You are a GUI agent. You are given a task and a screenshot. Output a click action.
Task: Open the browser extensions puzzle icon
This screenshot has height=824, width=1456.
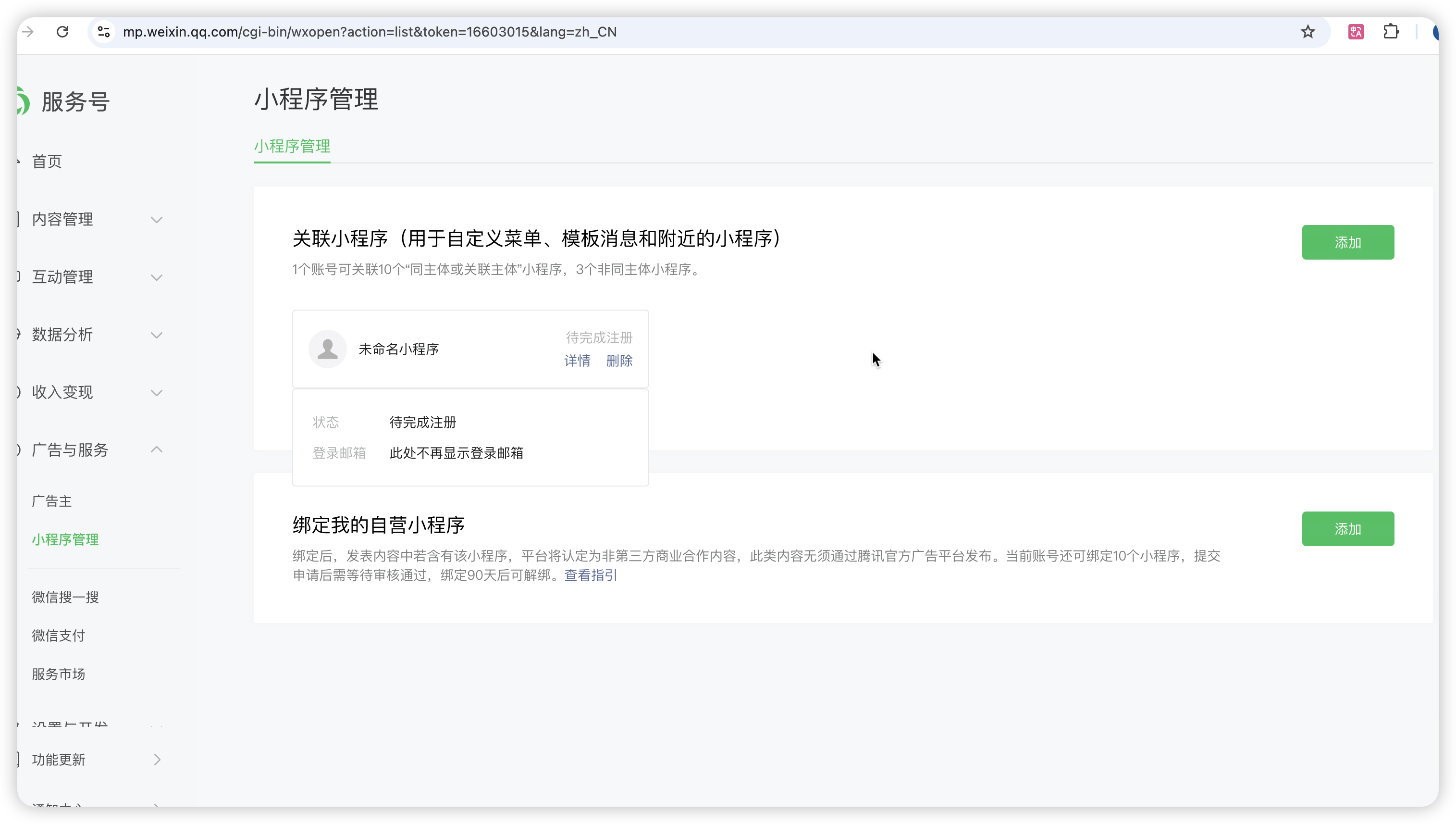(1391, 32)
